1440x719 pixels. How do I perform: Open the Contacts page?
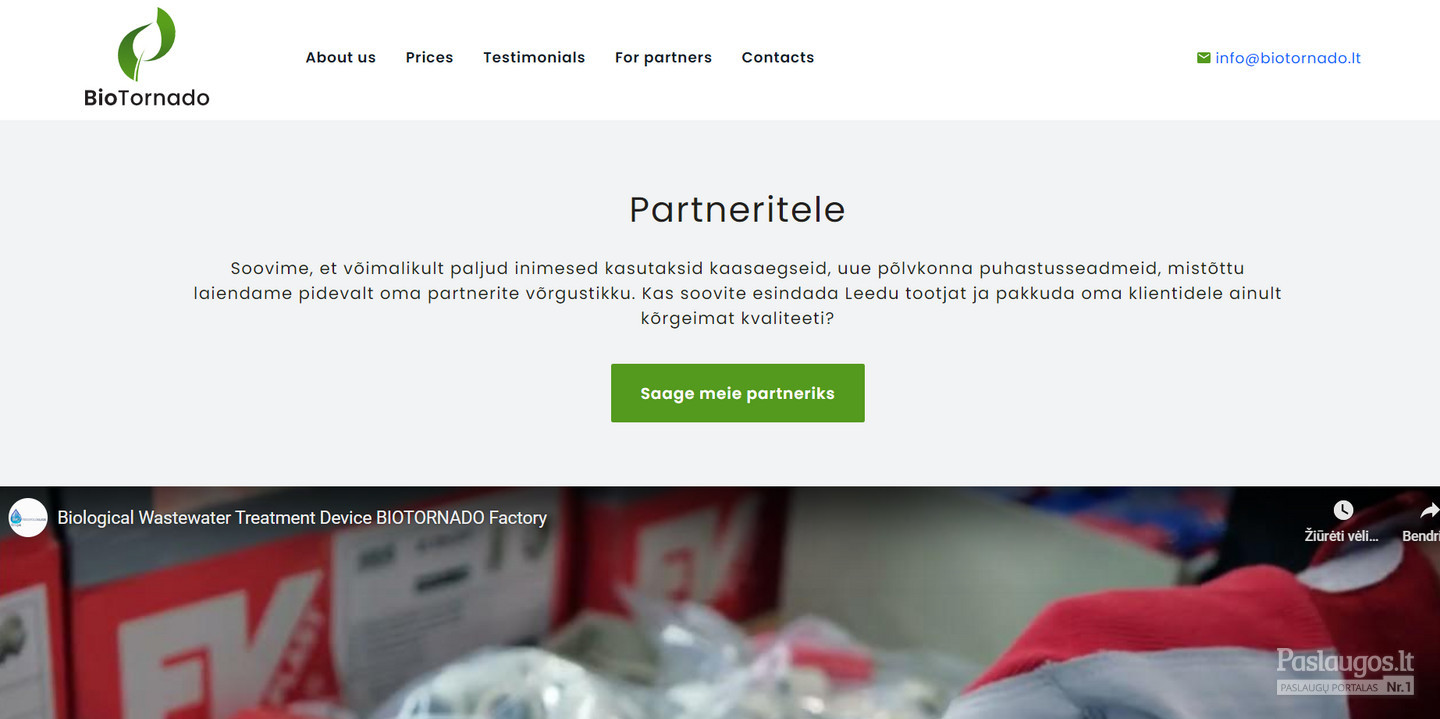point(778,57)
